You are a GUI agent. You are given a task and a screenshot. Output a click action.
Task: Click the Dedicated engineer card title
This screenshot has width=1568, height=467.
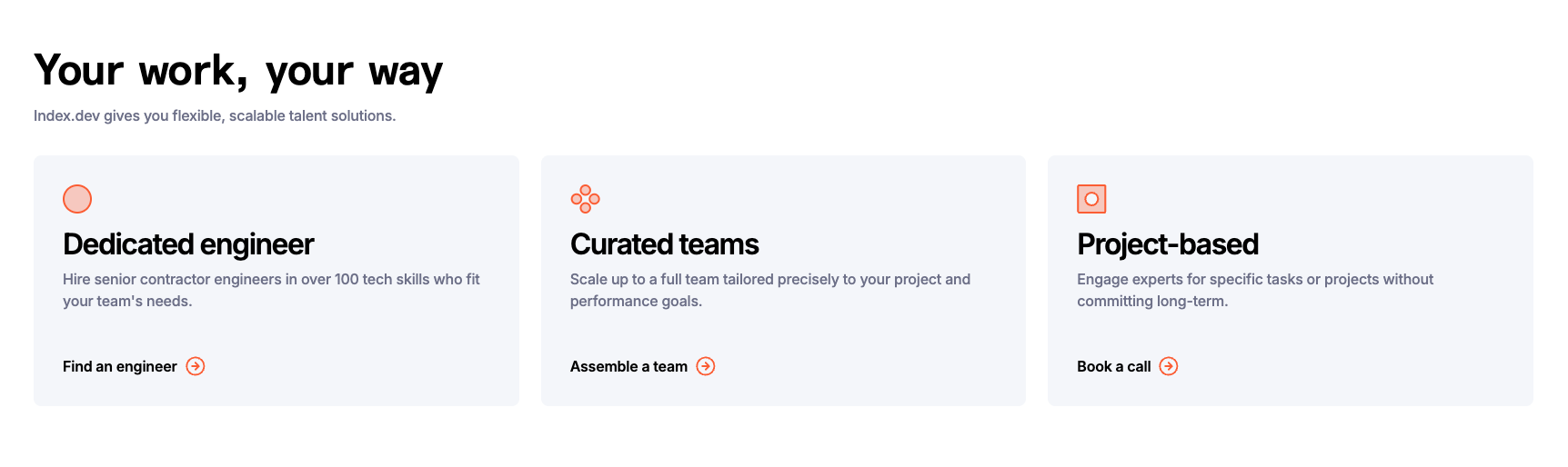[x=188, y=244]
